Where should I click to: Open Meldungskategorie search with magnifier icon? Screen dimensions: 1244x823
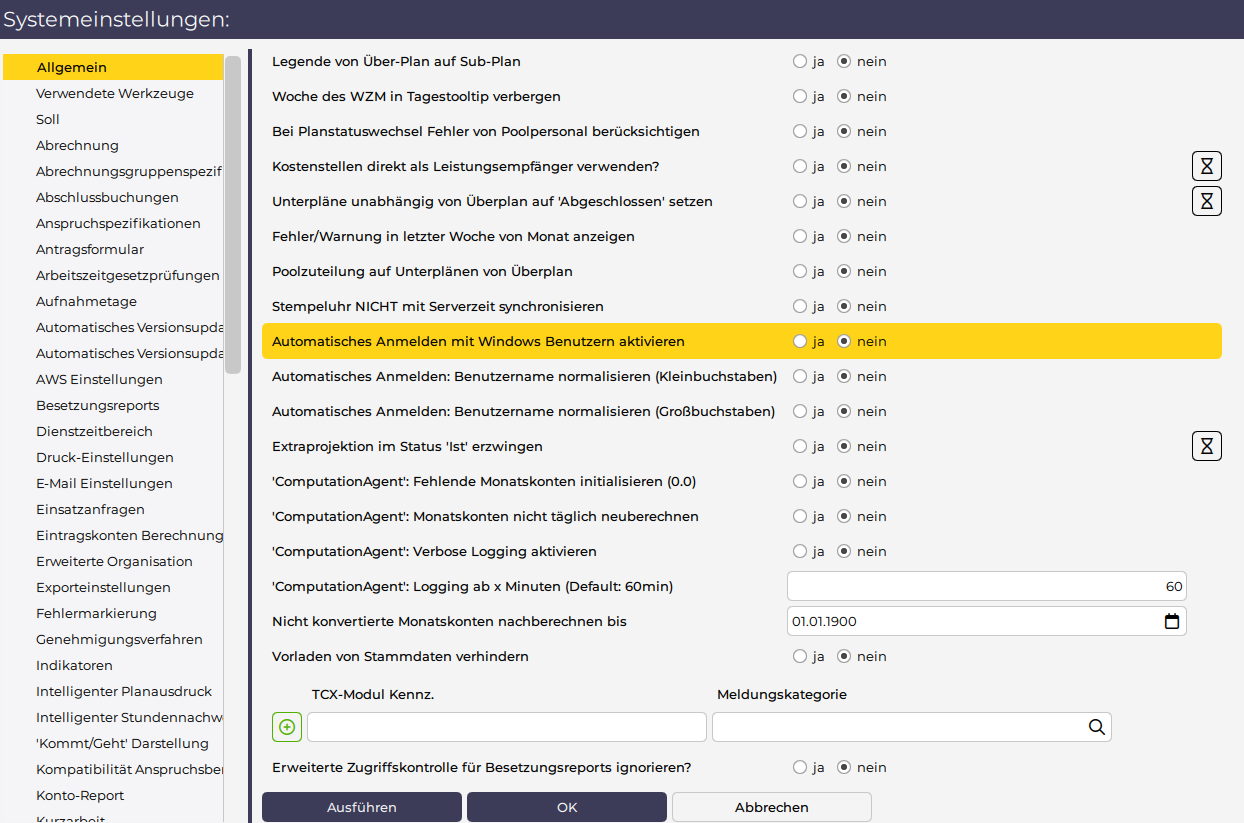1096,727
